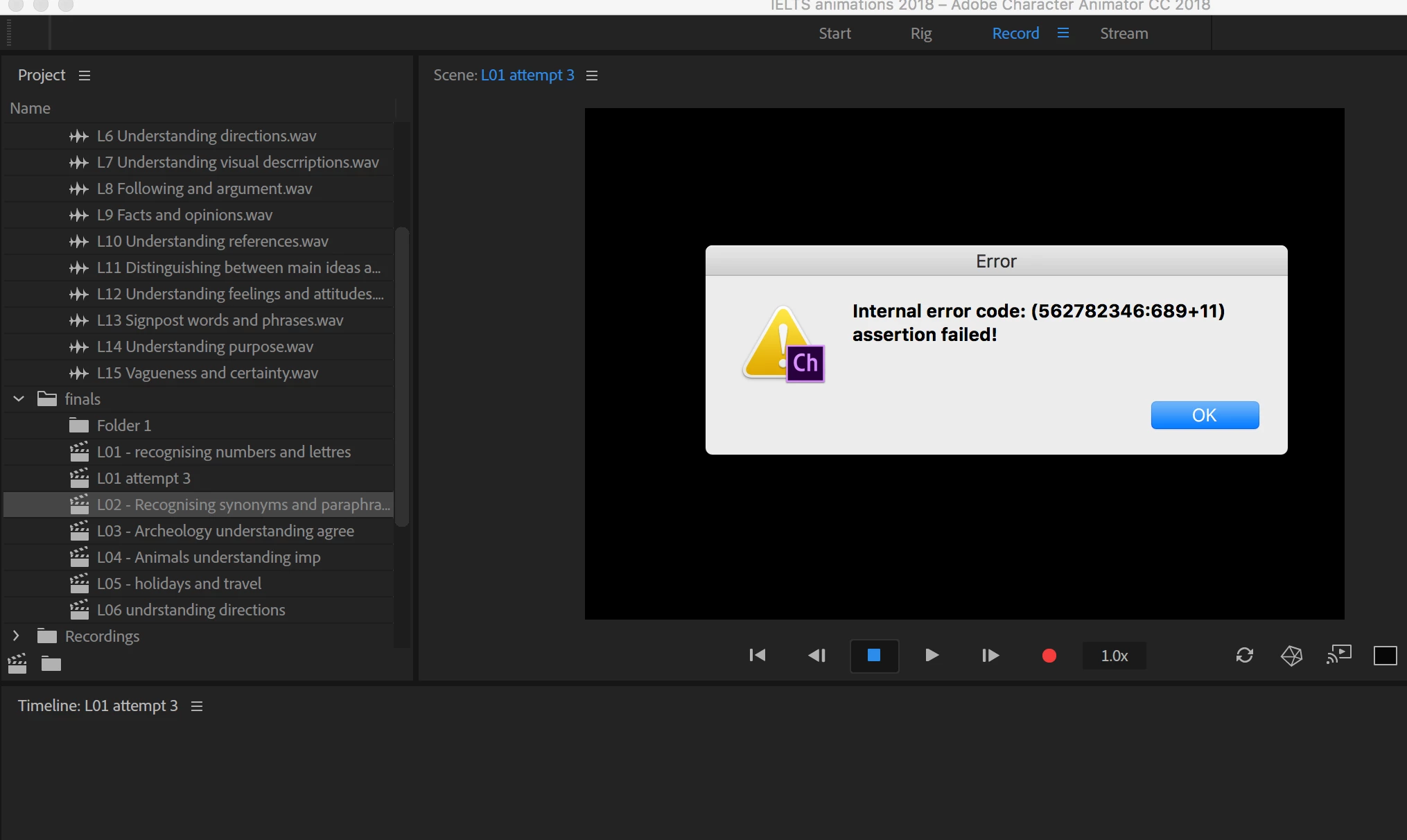Select L10 Understanding references.wav
This screenshot has width=1407, height=840.
coord(198,241)
